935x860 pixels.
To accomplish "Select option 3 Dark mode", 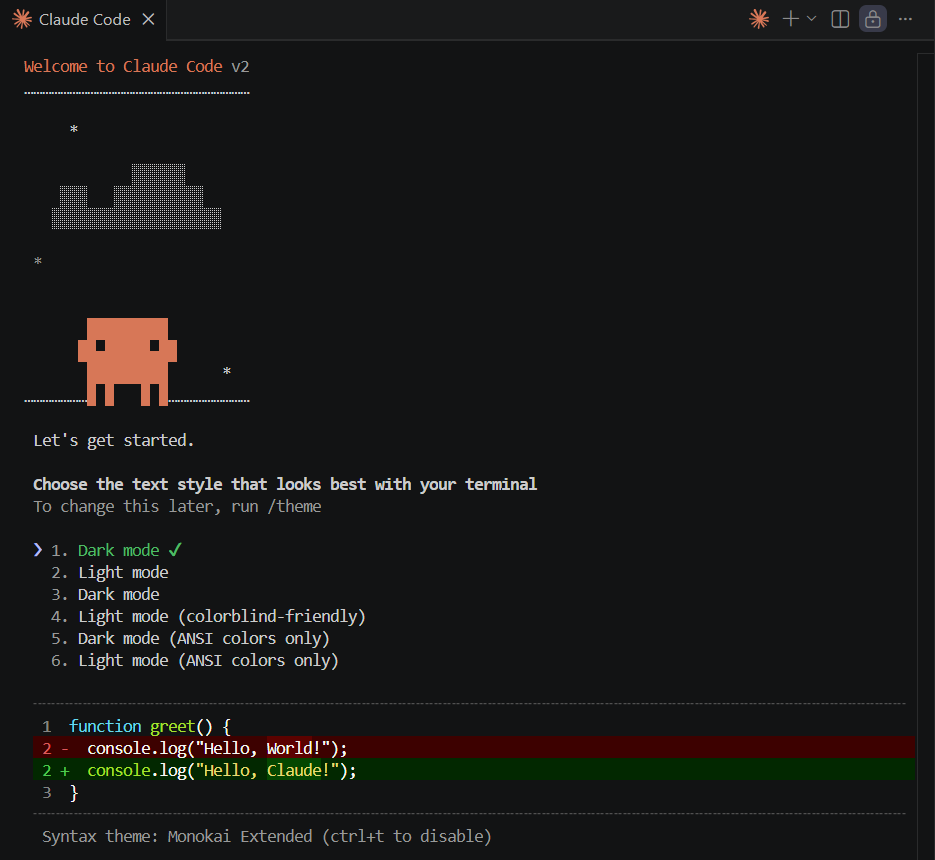I will (x=106, y=595).
